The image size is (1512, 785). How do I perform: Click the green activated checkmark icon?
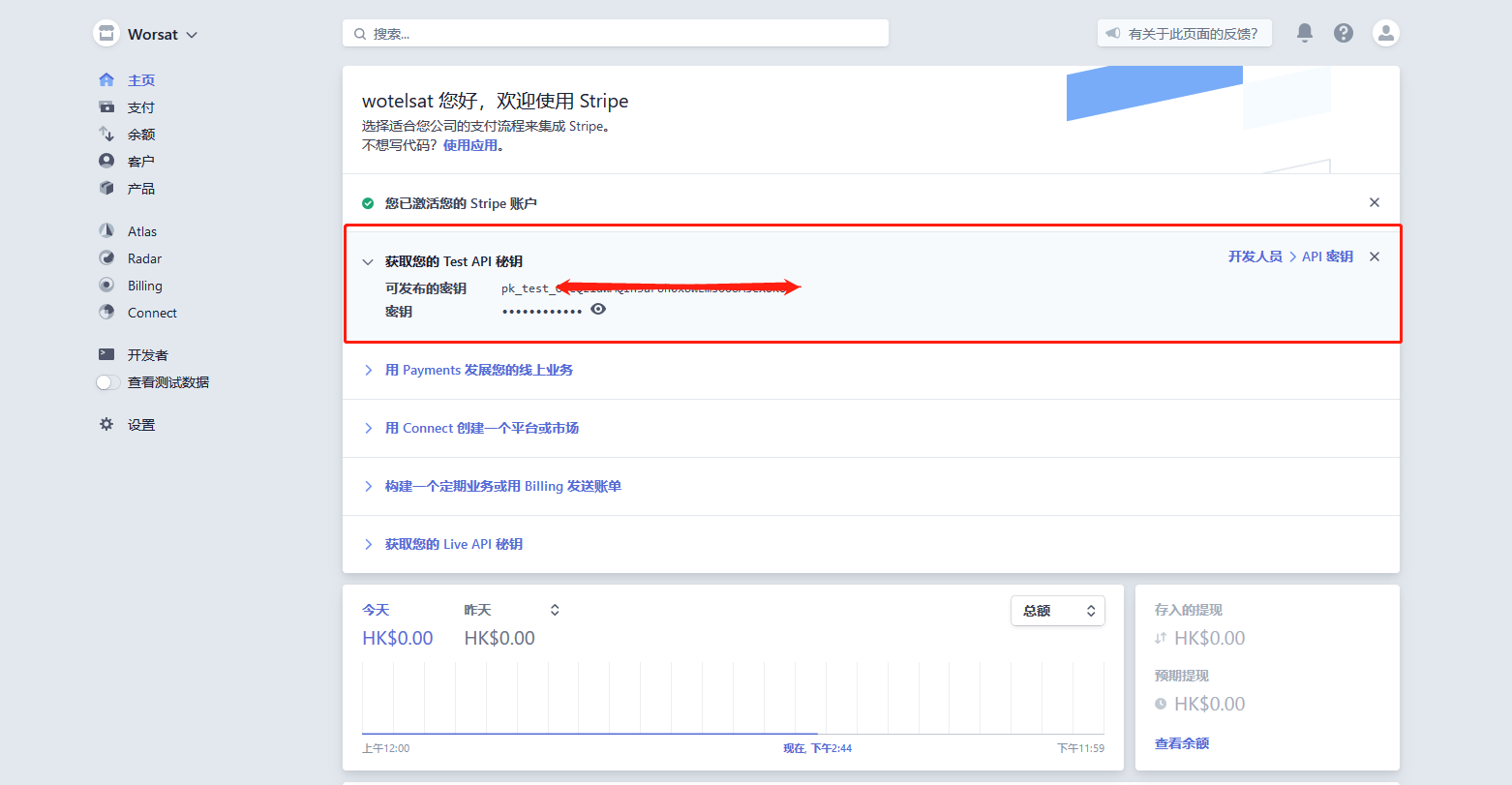click(x=368, y=203)
